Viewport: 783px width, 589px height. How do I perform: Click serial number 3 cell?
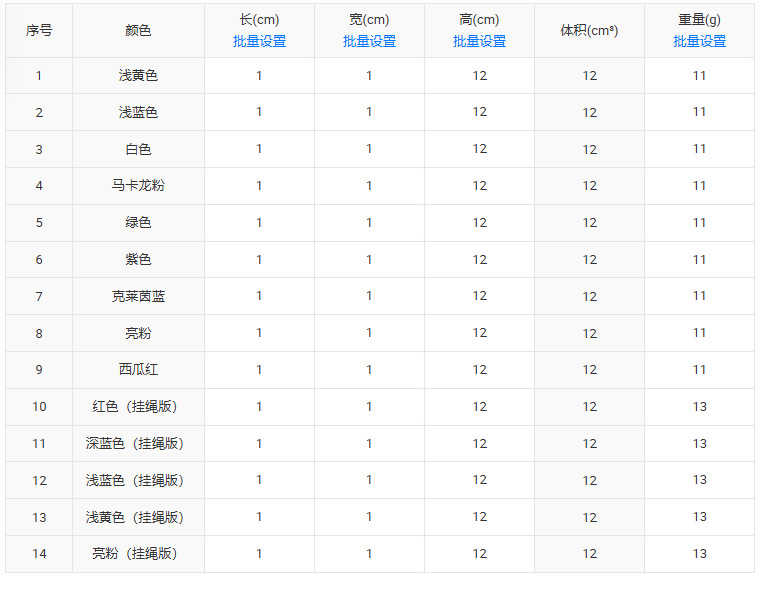[39, 149]
